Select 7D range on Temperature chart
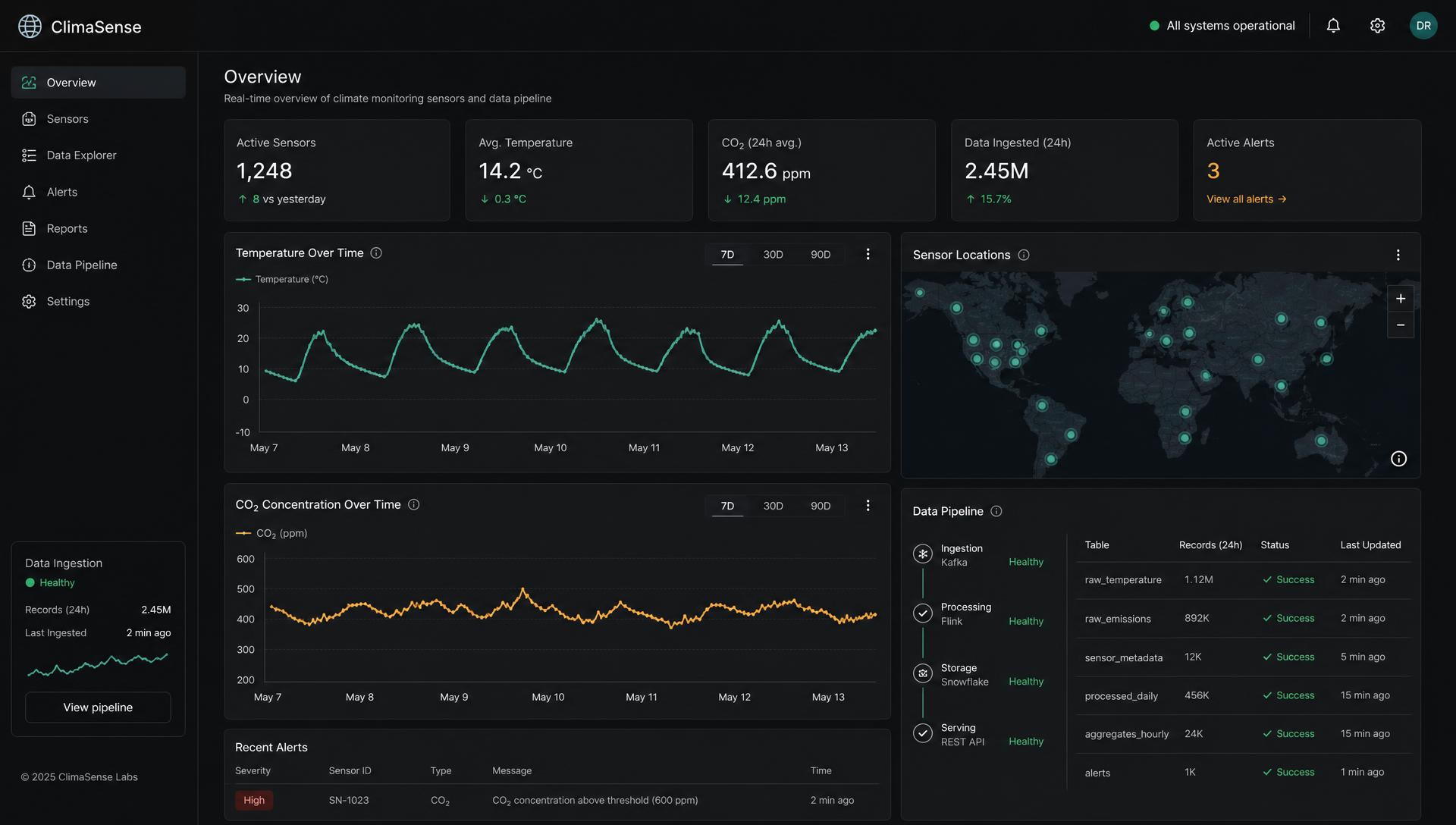This screenshot has width=1456, height=825. 727,255
